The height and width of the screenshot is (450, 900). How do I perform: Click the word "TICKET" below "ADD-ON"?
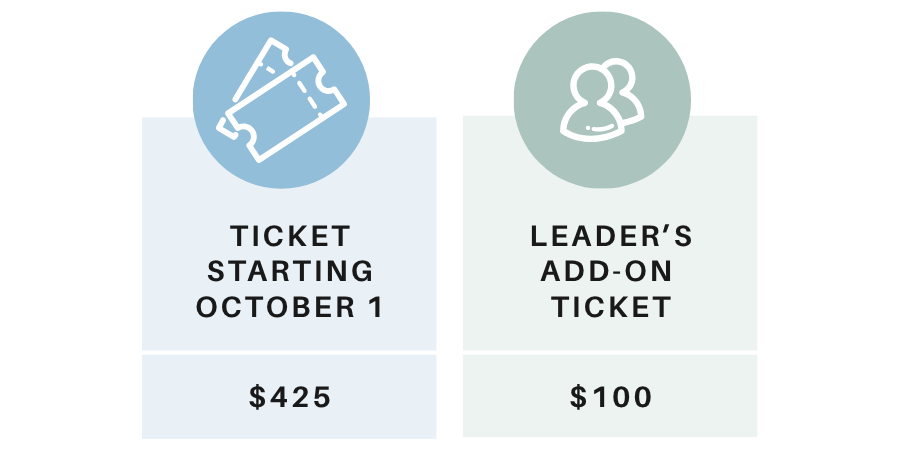(x=611, y=307)
